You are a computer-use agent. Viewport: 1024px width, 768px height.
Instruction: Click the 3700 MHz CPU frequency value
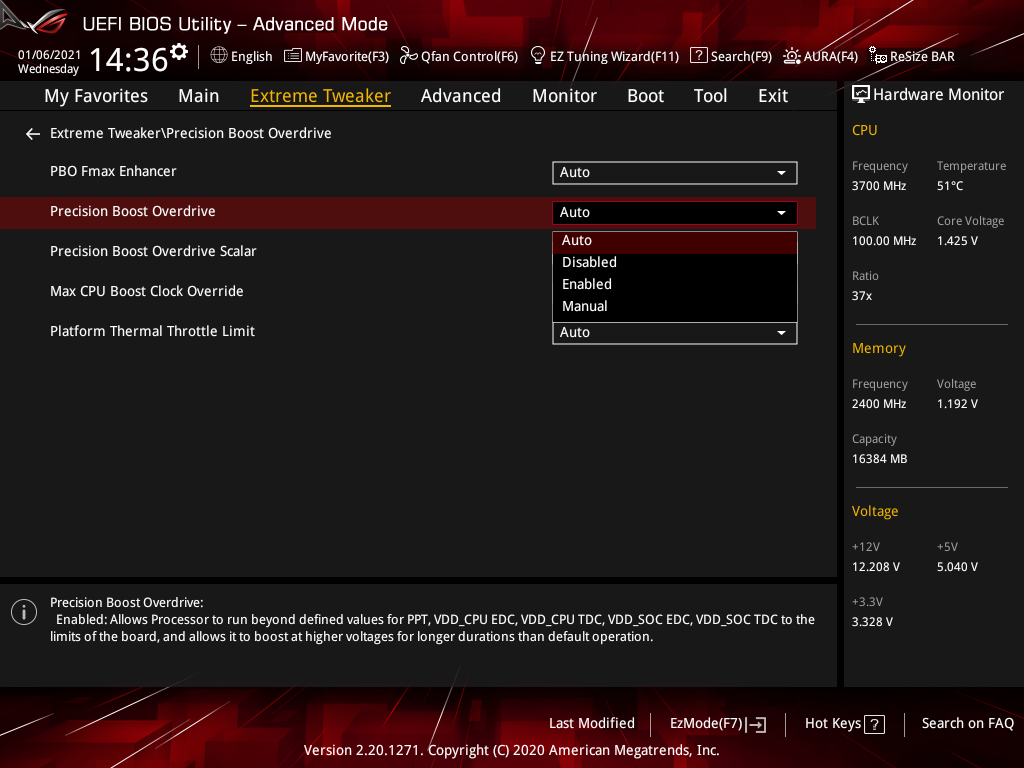[879, 186]
